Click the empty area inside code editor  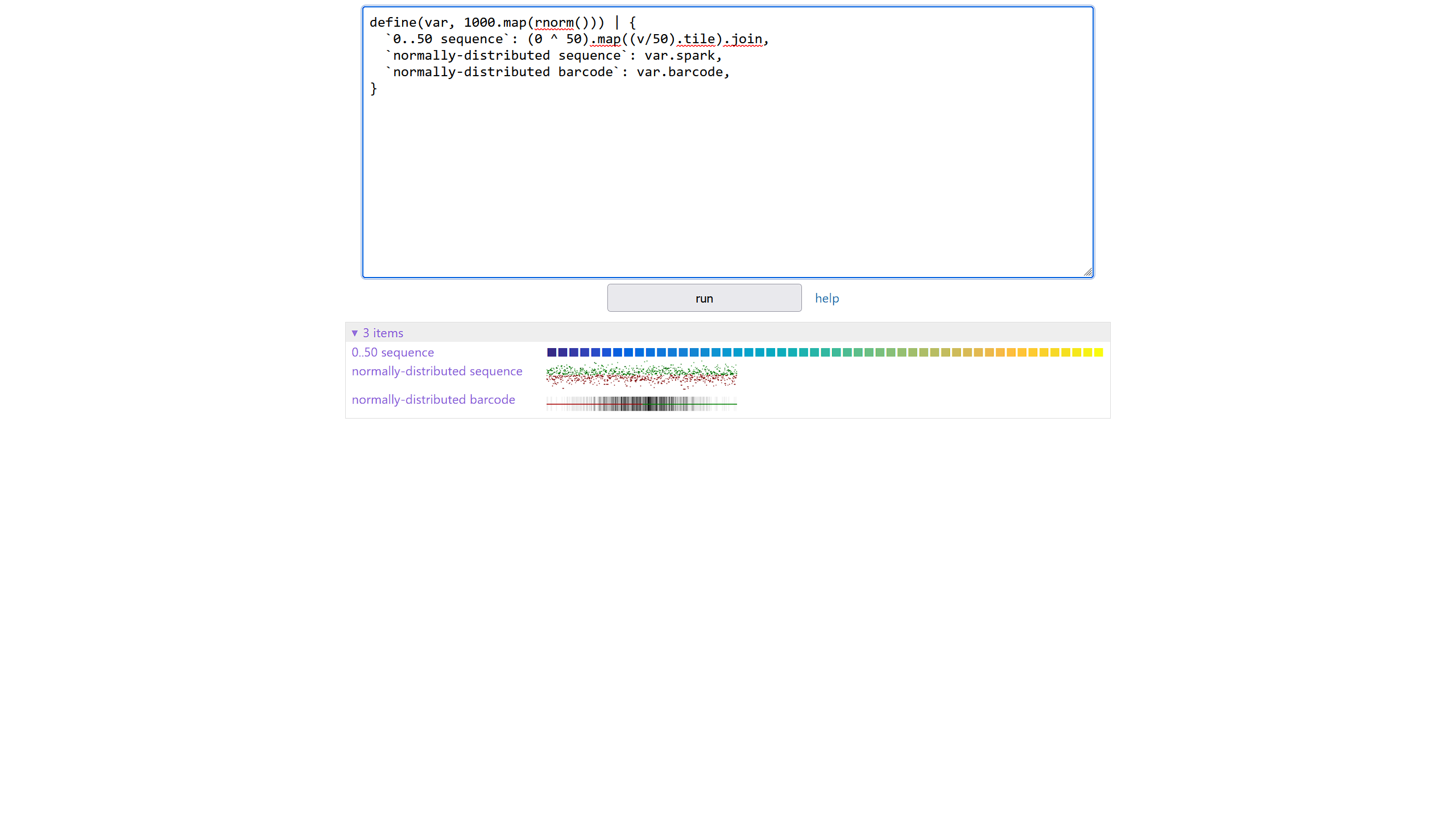(728, 182)
